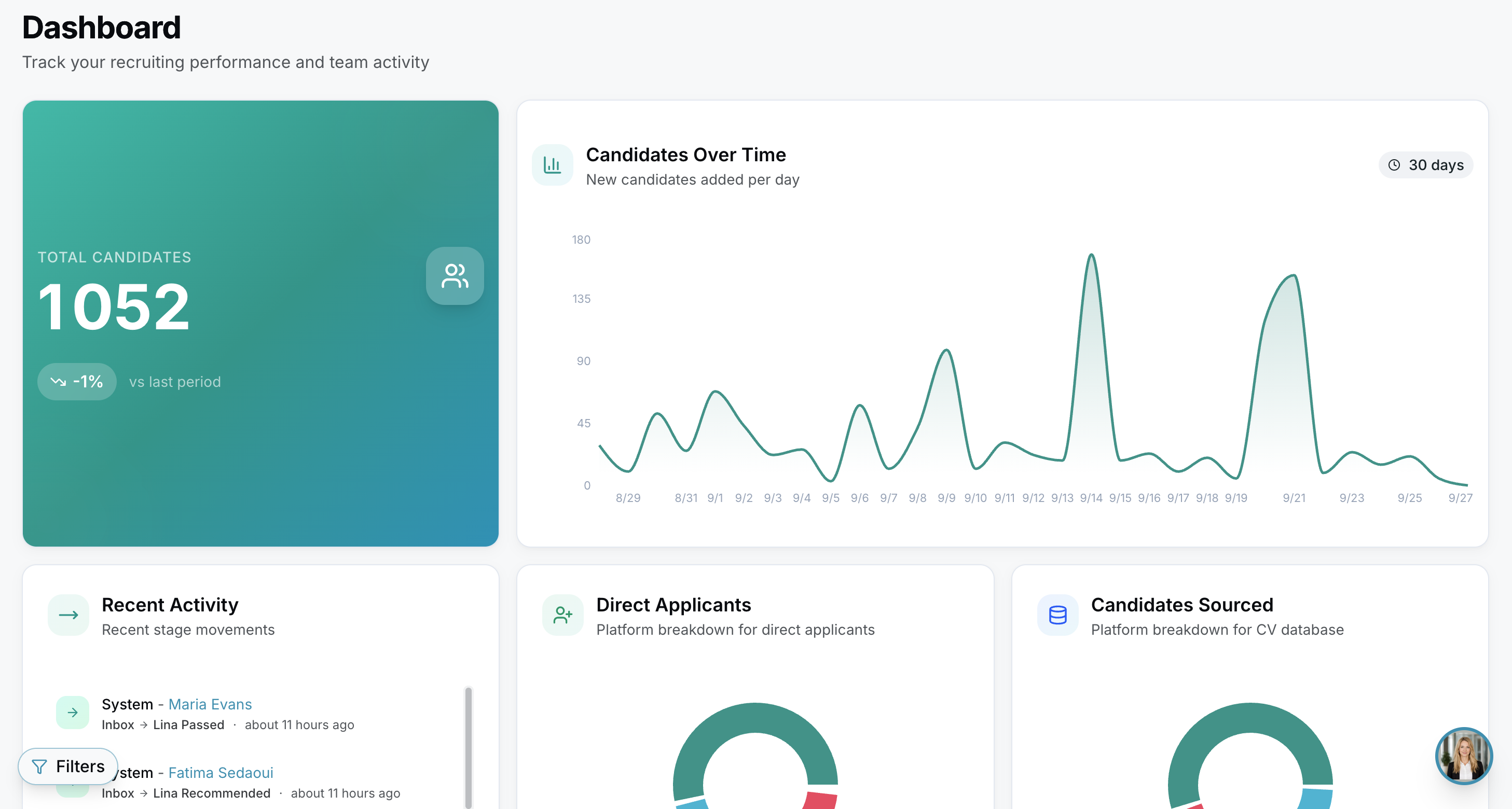Click 'vs last period' text
This screenshot has width=1512, height=809.
point(175,382)
